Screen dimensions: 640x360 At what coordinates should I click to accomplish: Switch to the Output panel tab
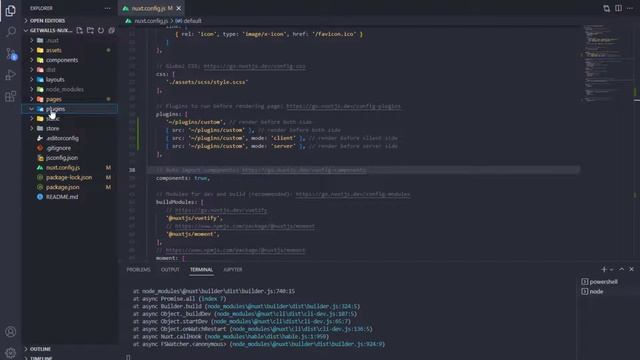tap(170, 269)
